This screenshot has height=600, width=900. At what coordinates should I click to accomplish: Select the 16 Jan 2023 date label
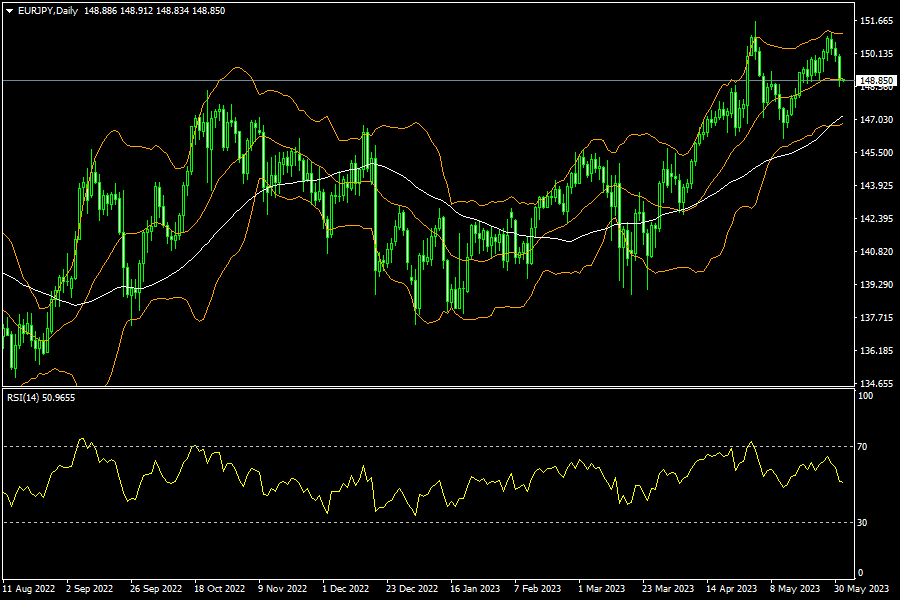point(475,589)
